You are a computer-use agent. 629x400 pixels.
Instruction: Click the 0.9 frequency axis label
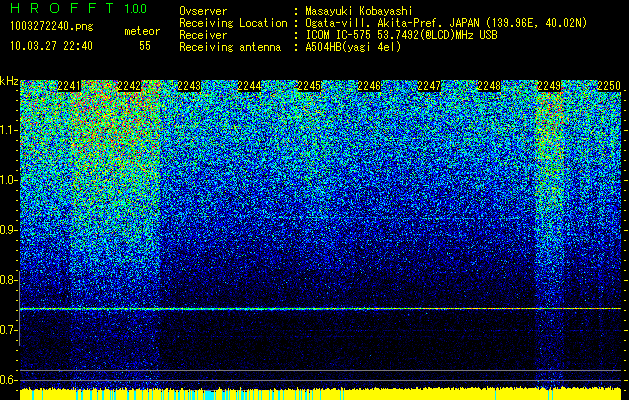9,230
